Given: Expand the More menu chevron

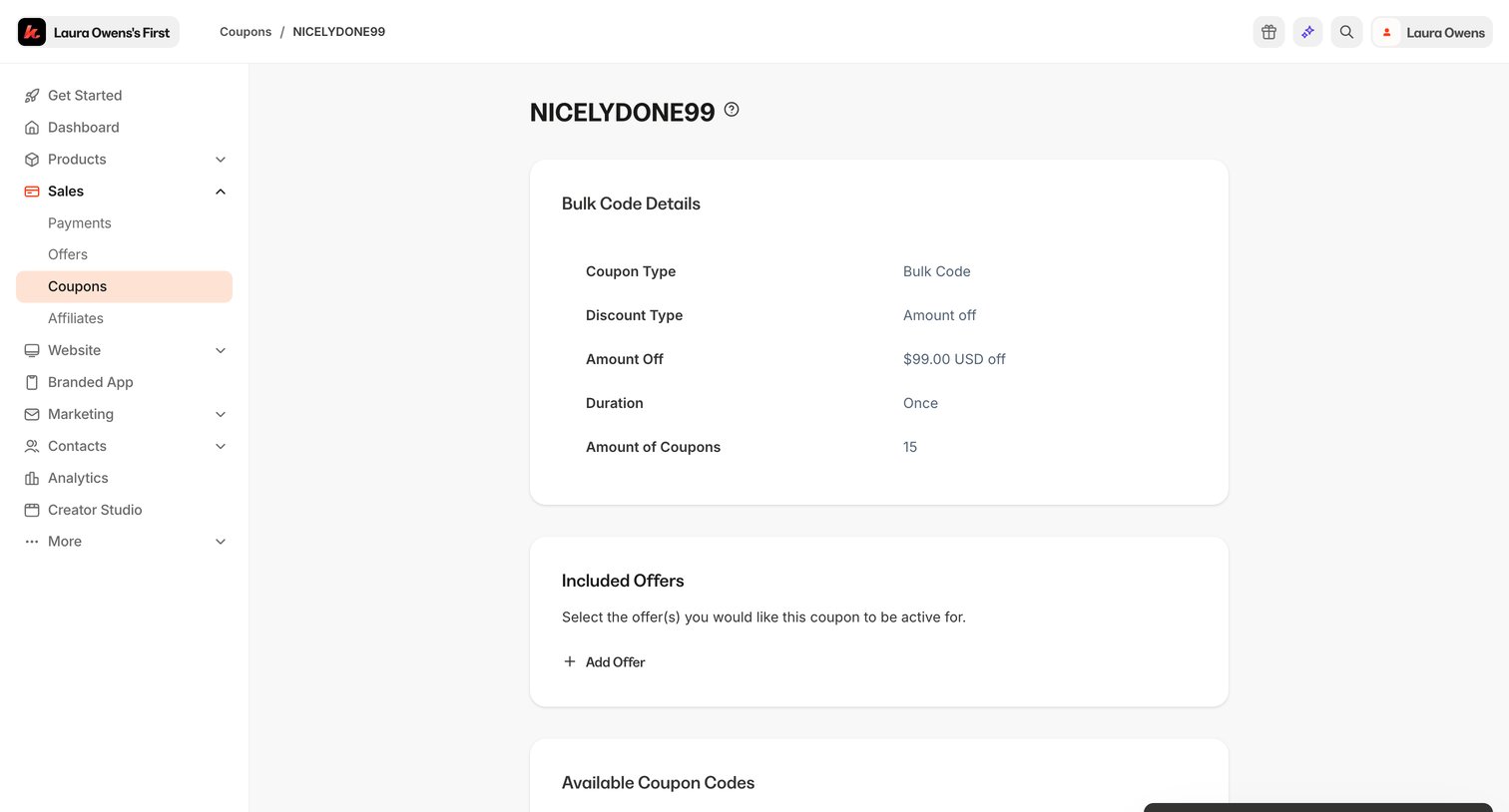Looking at the screenshot, I should tap(221, 542).
